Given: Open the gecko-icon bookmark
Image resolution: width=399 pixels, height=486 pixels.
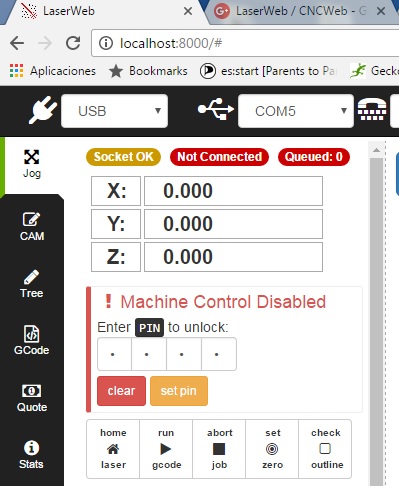Looking at the screenshot, I should (374, 71).
